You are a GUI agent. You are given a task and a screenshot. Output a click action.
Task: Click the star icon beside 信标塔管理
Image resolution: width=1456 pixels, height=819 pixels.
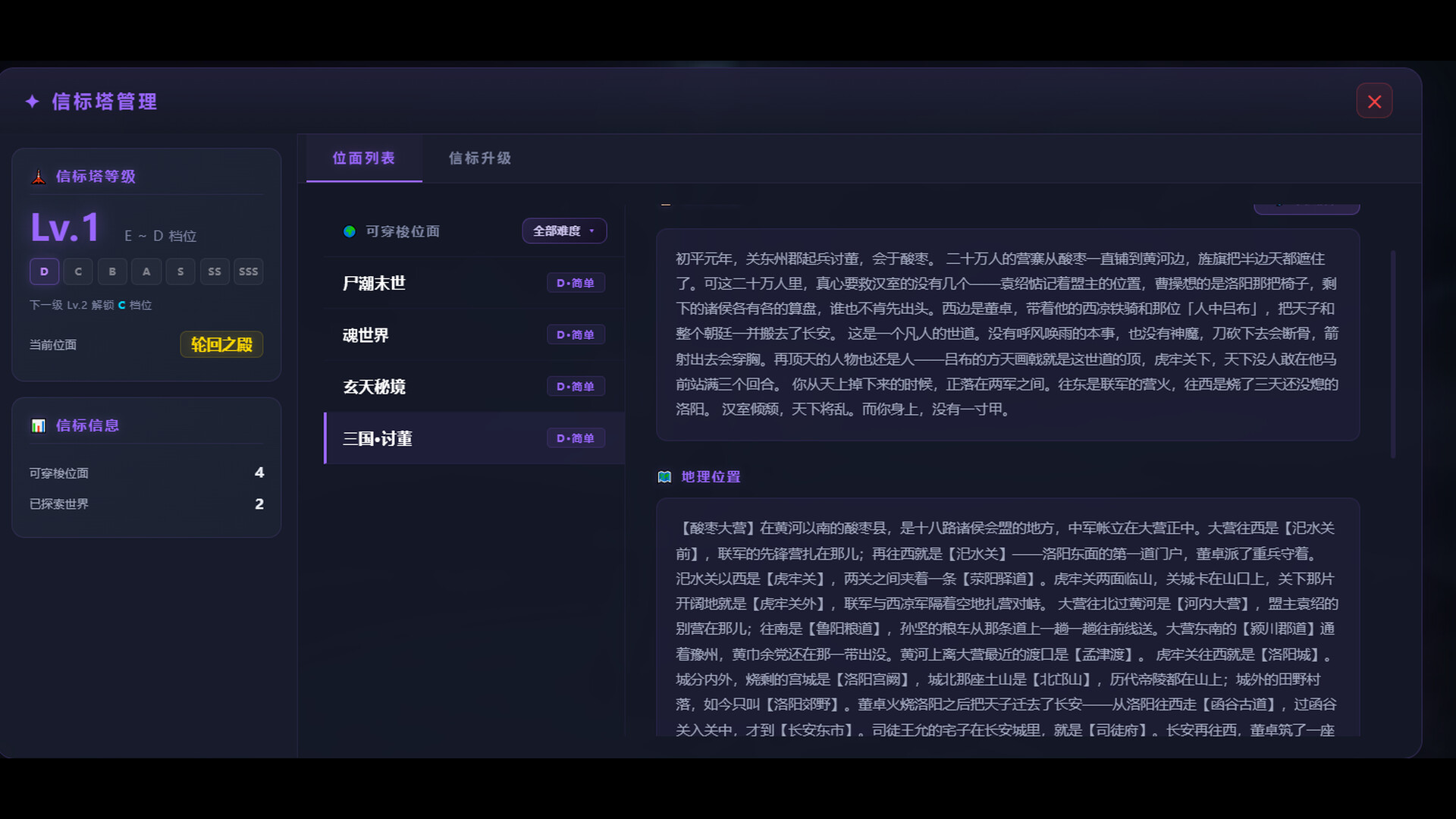click(x=32, y=102)
